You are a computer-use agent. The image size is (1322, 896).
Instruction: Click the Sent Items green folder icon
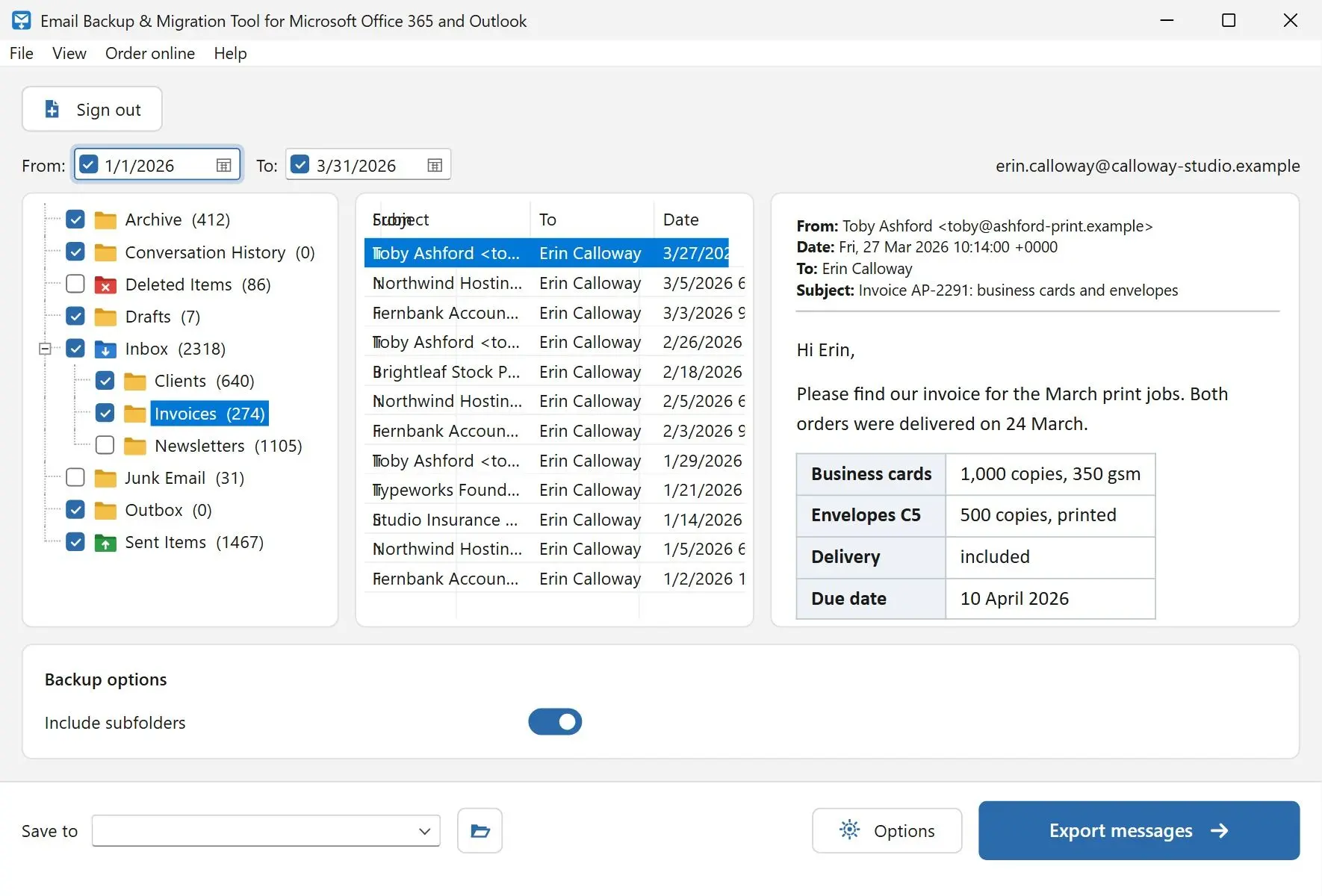pyautogui.click(x=105, y=542)
